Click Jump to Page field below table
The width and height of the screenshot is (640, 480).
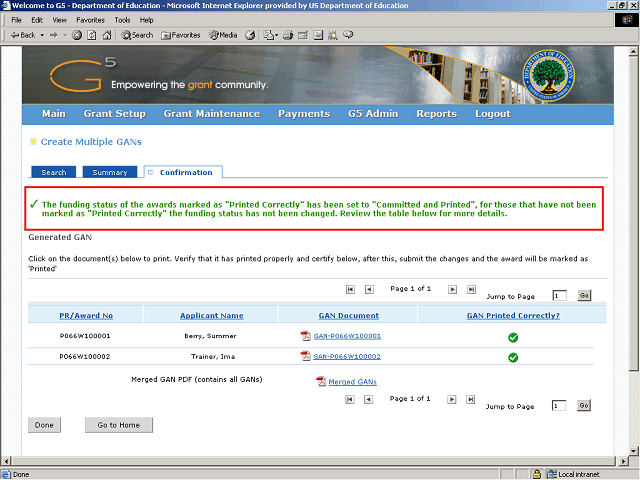tap(559, 405)
